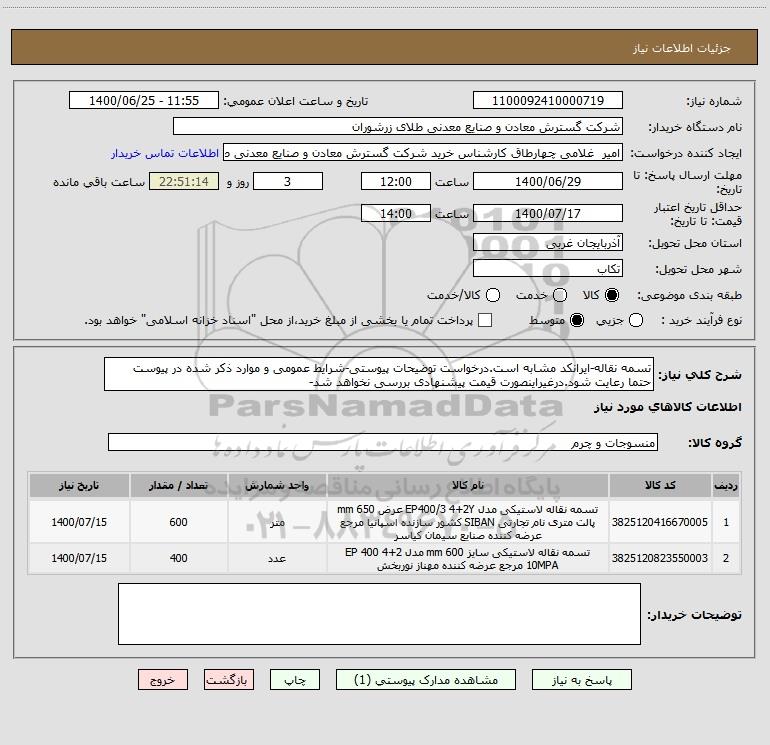
Task: Click need date 1400/07/15 in row 2
Action: (79, 558)
